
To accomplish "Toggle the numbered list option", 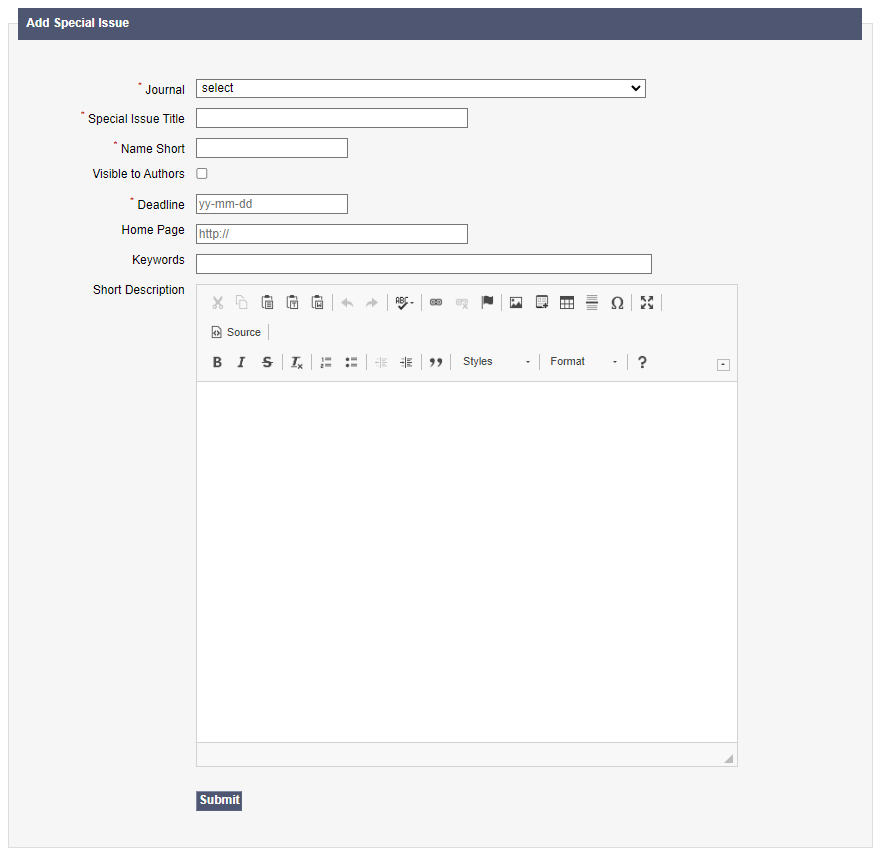I will point(326,362).
